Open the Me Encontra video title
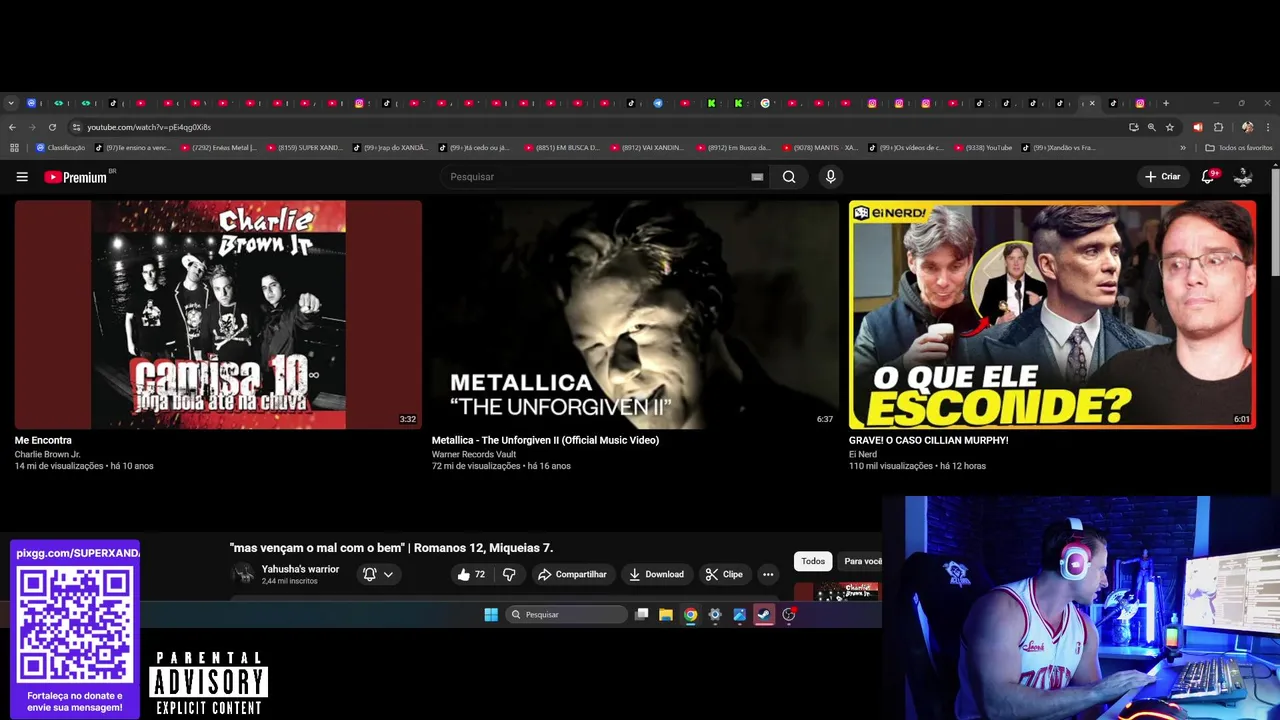The image size is (1280, 720). pos(43,440)
